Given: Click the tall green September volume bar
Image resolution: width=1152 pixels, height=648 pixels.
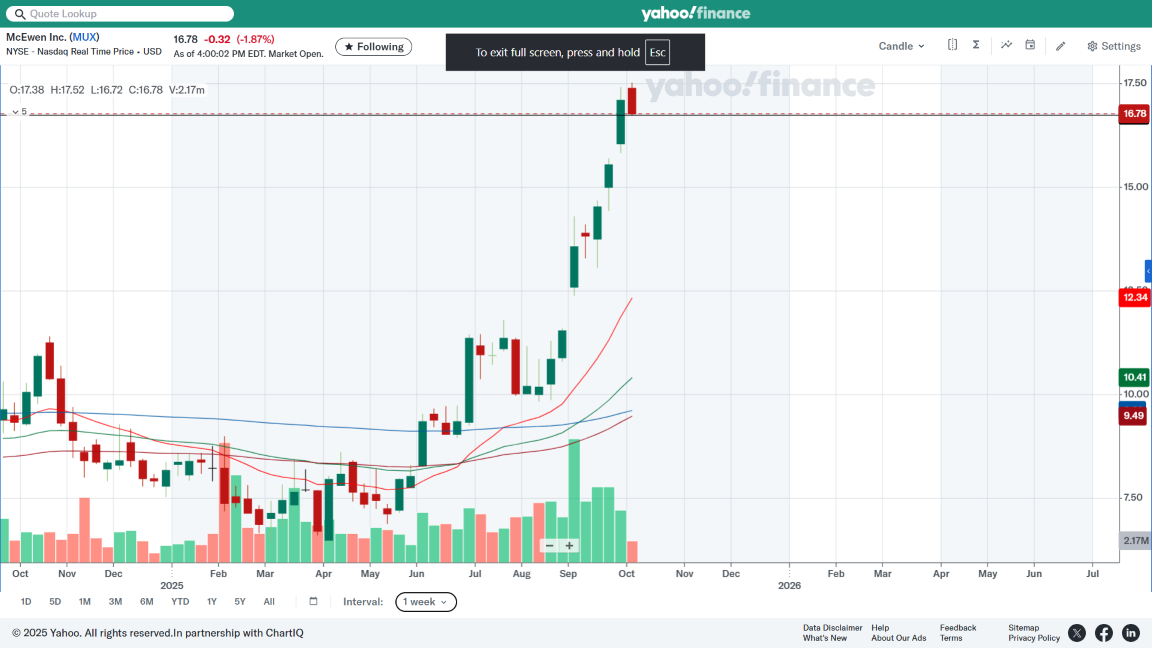Looking at the screenshot, I should coord(574,501).
